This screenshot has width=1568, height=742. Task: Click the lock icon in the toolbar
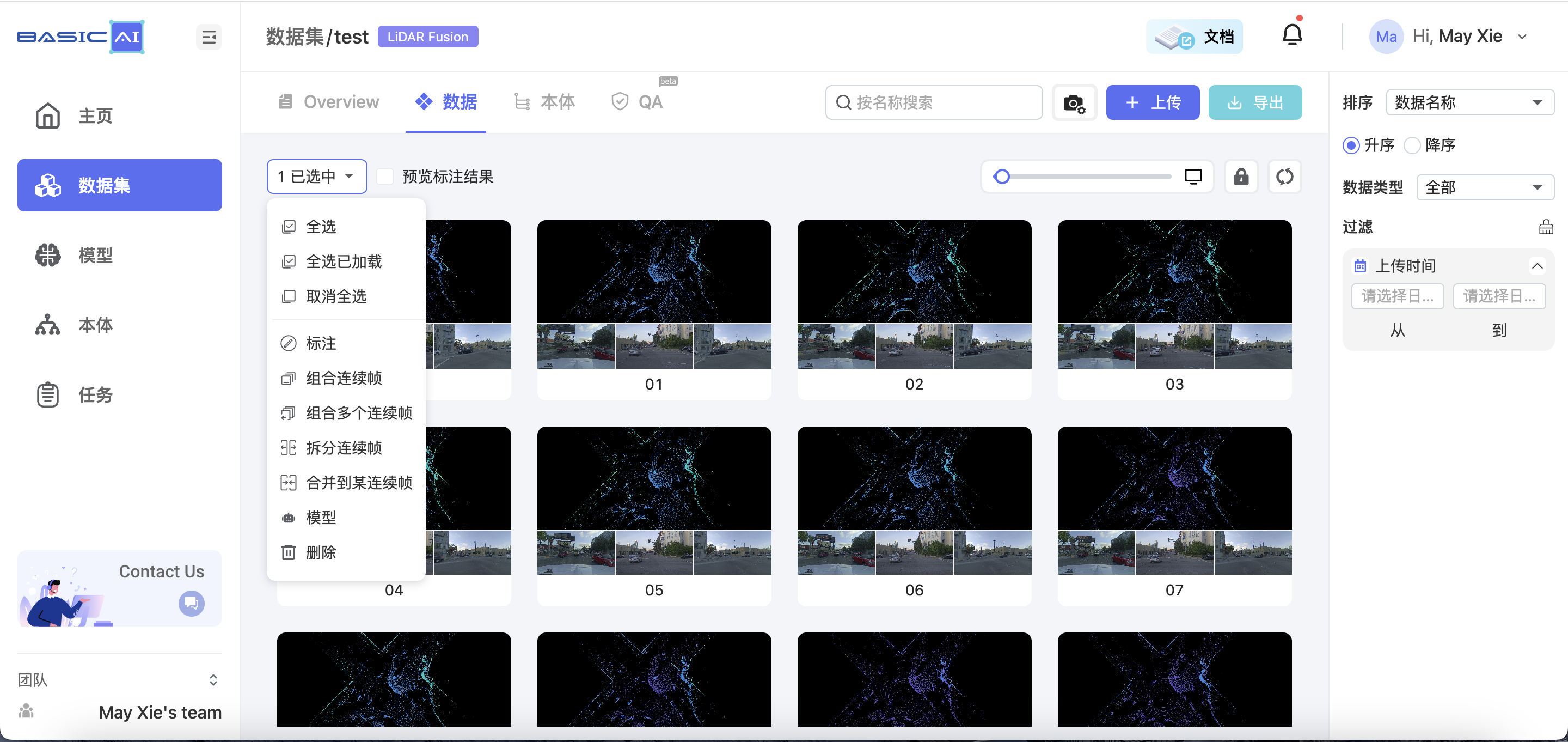point(1241,177)
